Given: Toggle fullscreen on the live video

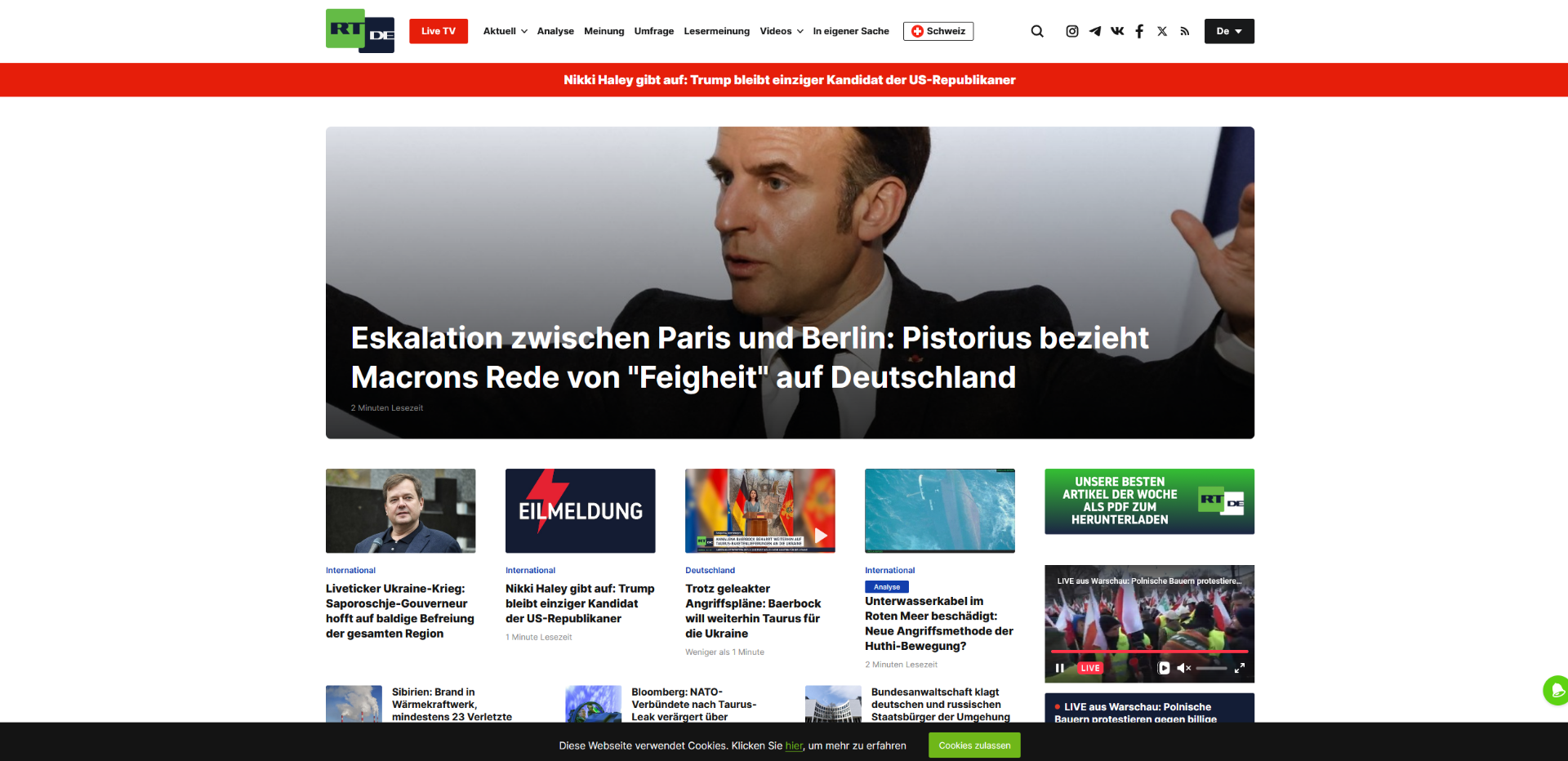Looking at the screenshot, I should (x=1240, y=668).
